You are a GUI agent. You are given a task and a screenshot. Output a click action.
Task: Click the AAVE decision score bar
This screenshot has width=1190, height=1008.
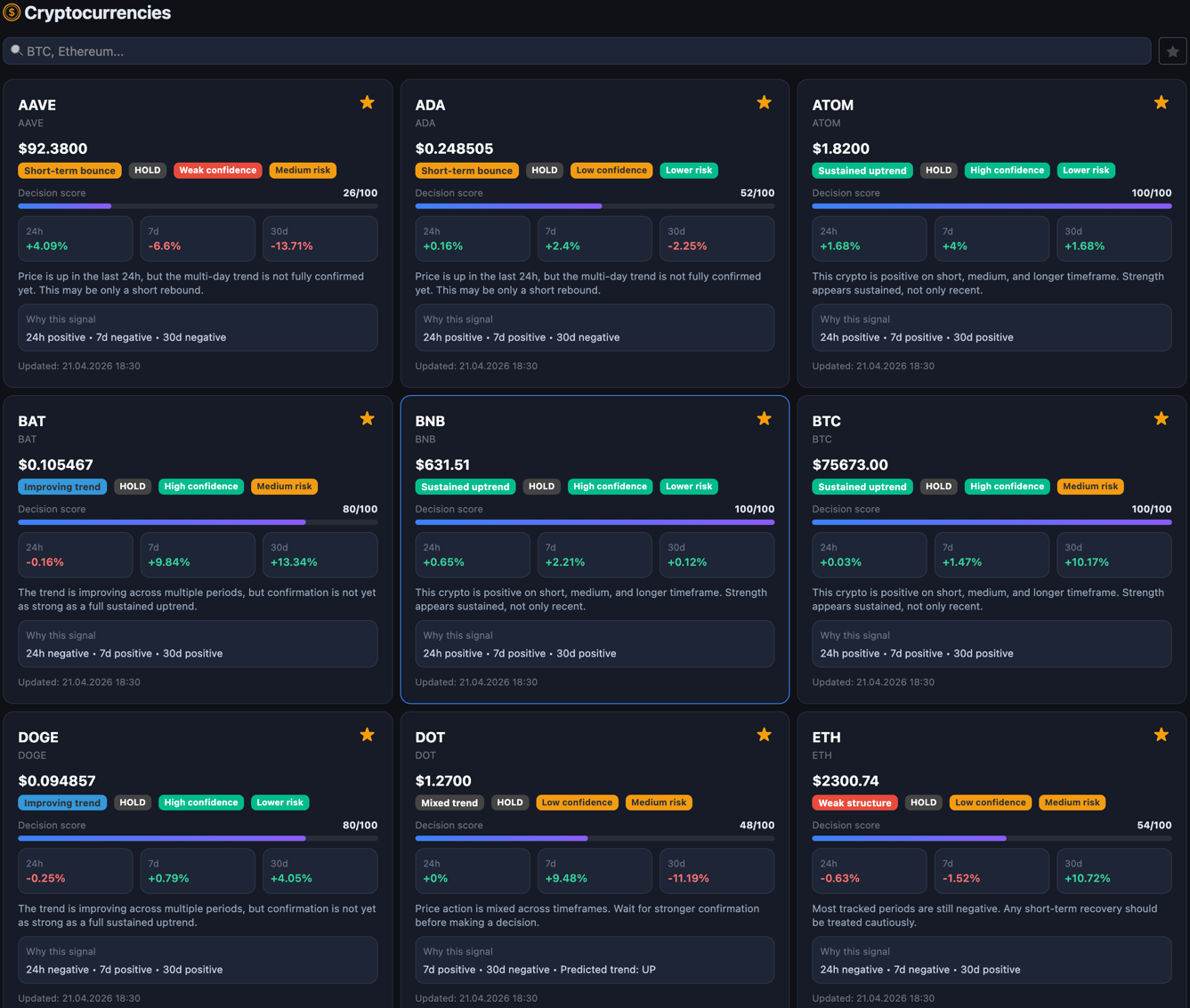click(x=198, y=206)
